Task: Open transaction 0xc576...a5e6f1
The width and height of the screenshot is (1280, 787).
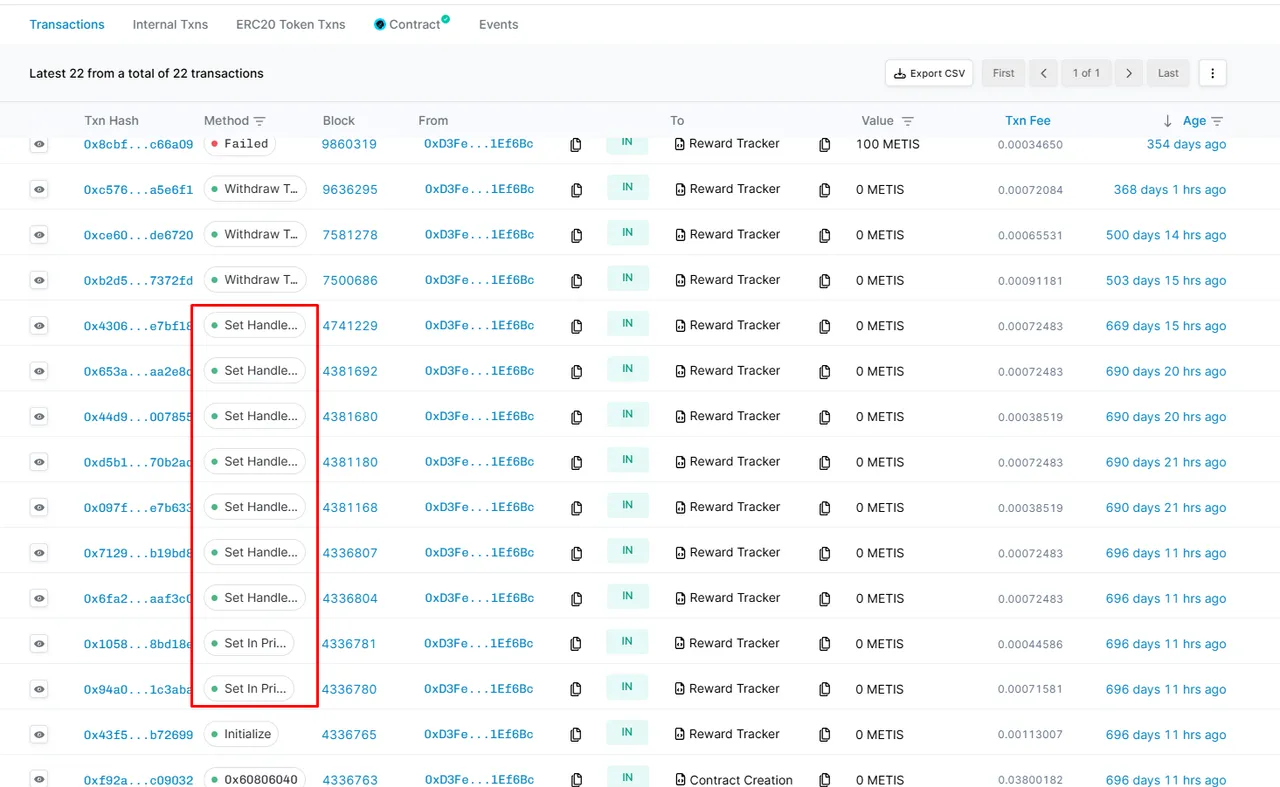Action: (138, 190)
